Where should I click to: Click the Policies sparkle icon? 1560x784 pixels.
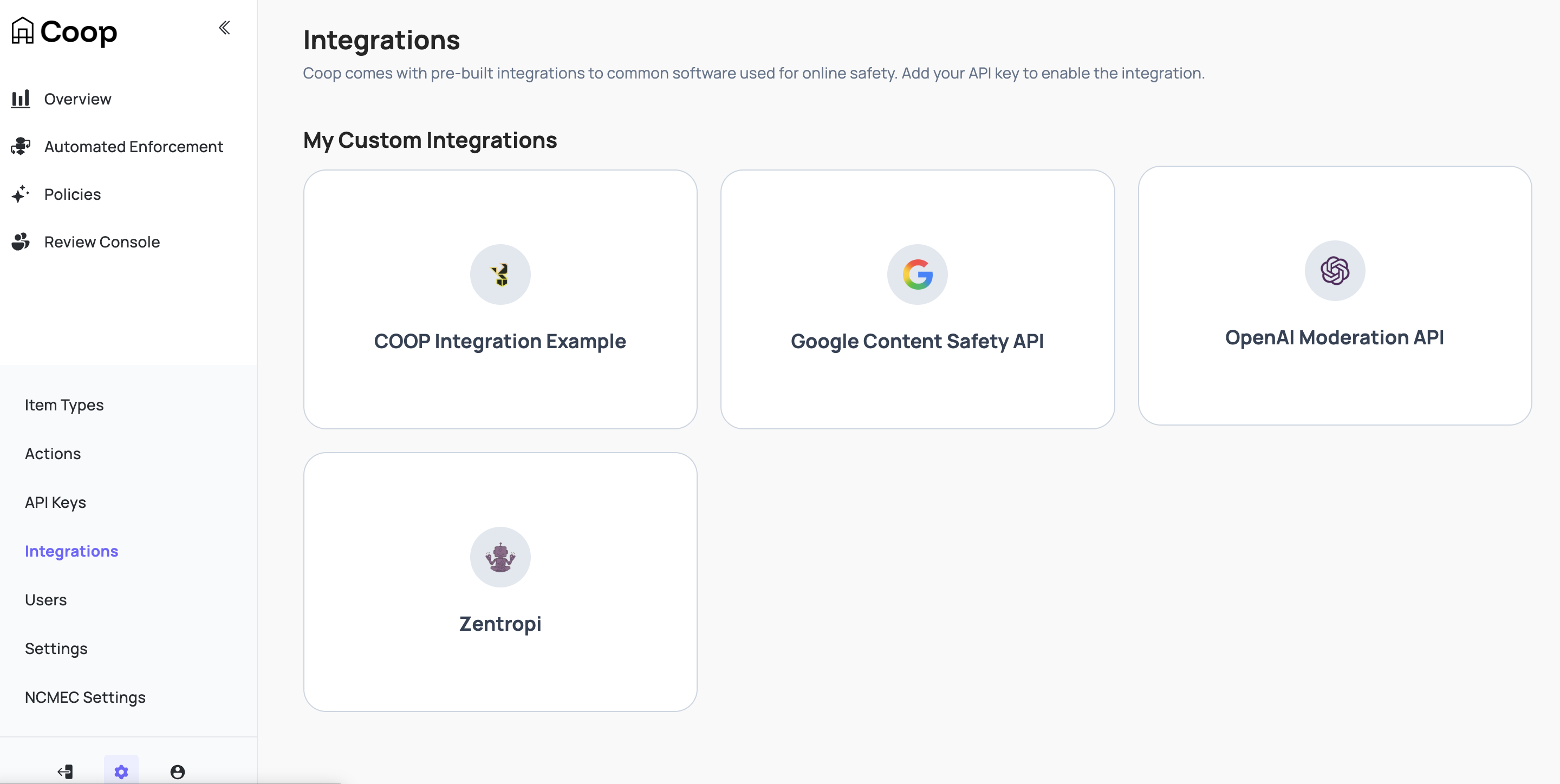tap(21, 194)
